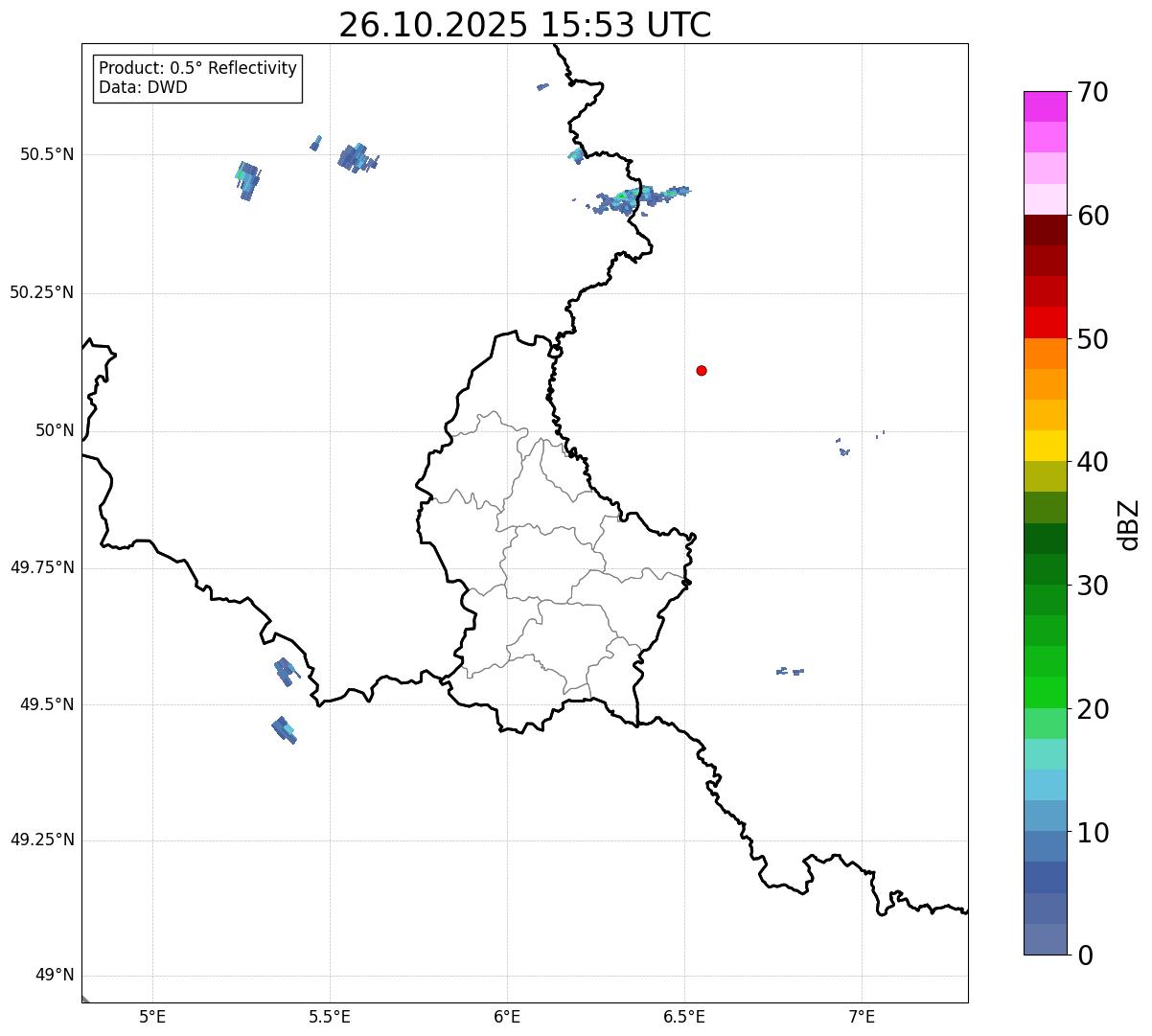The image size is (1152, 1036).
Task: Pick the cyan colorbar swatch between 10 and 20
Action: [x=1045, y=785]
